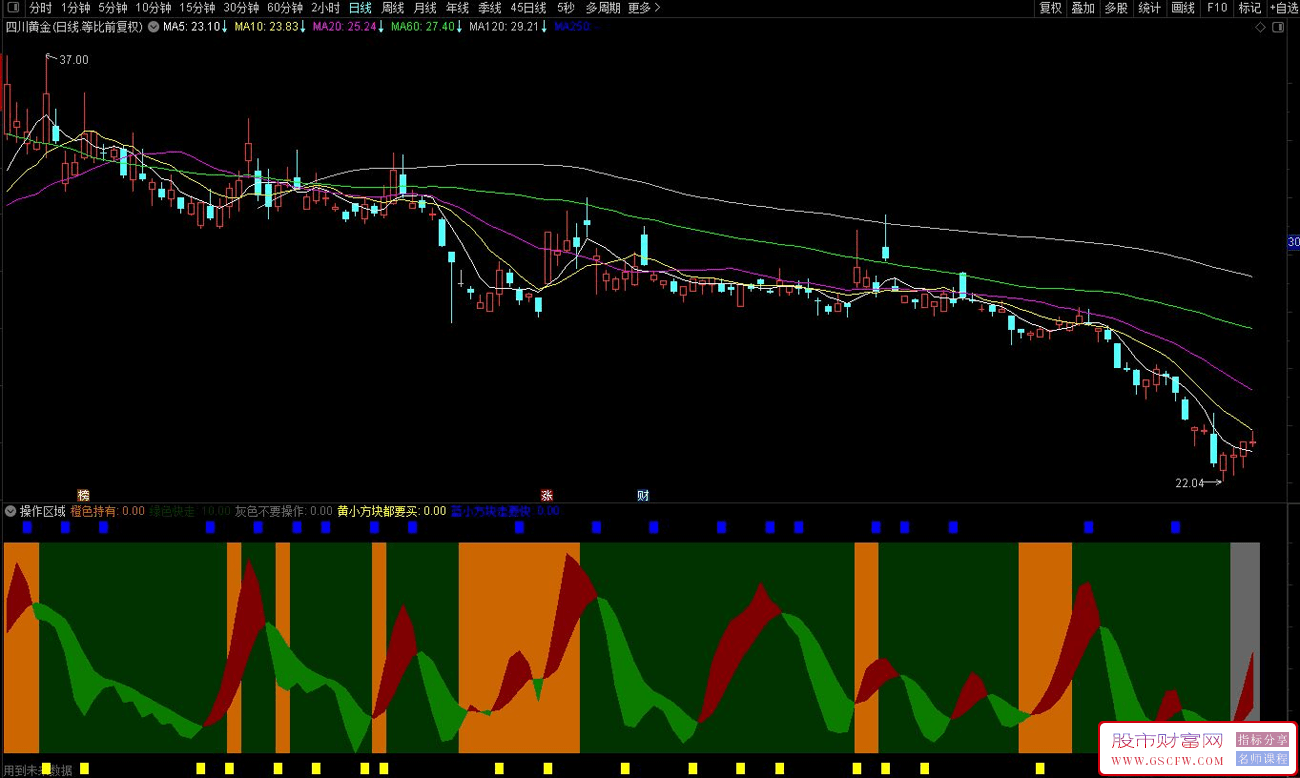Screen dimensions: 1300x778
Task: Click the 复权 button
Action: pos(1050,8)
